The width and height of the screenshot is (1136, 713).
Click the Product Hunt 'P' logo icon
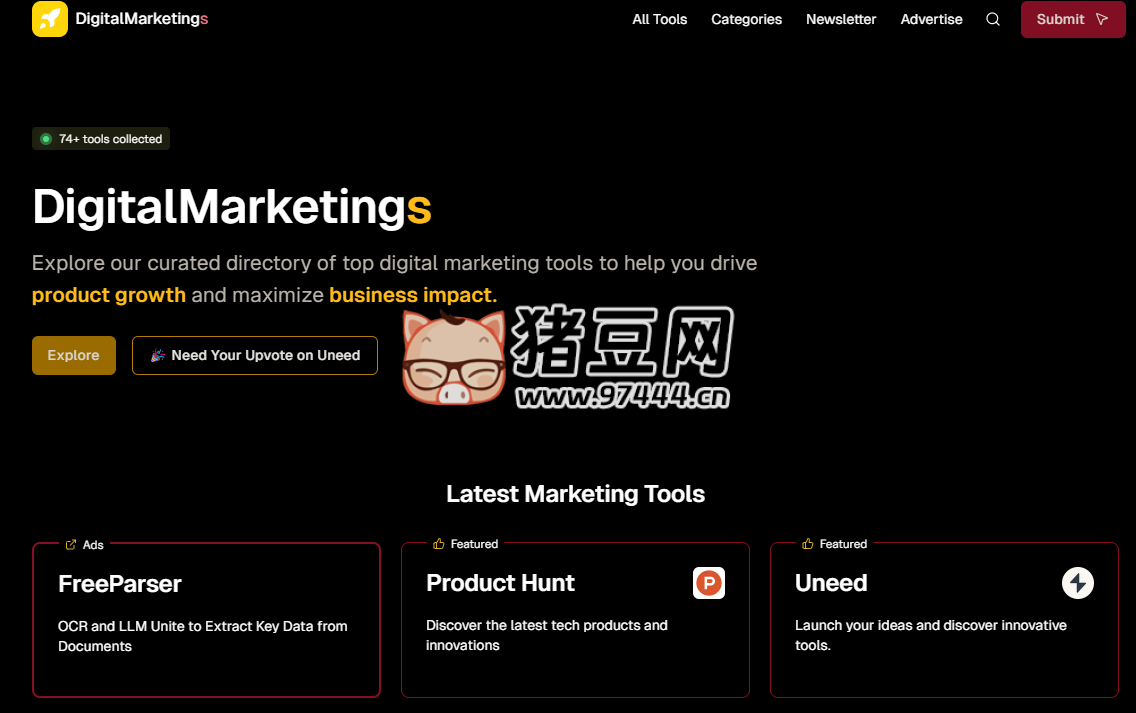[709, 583]
